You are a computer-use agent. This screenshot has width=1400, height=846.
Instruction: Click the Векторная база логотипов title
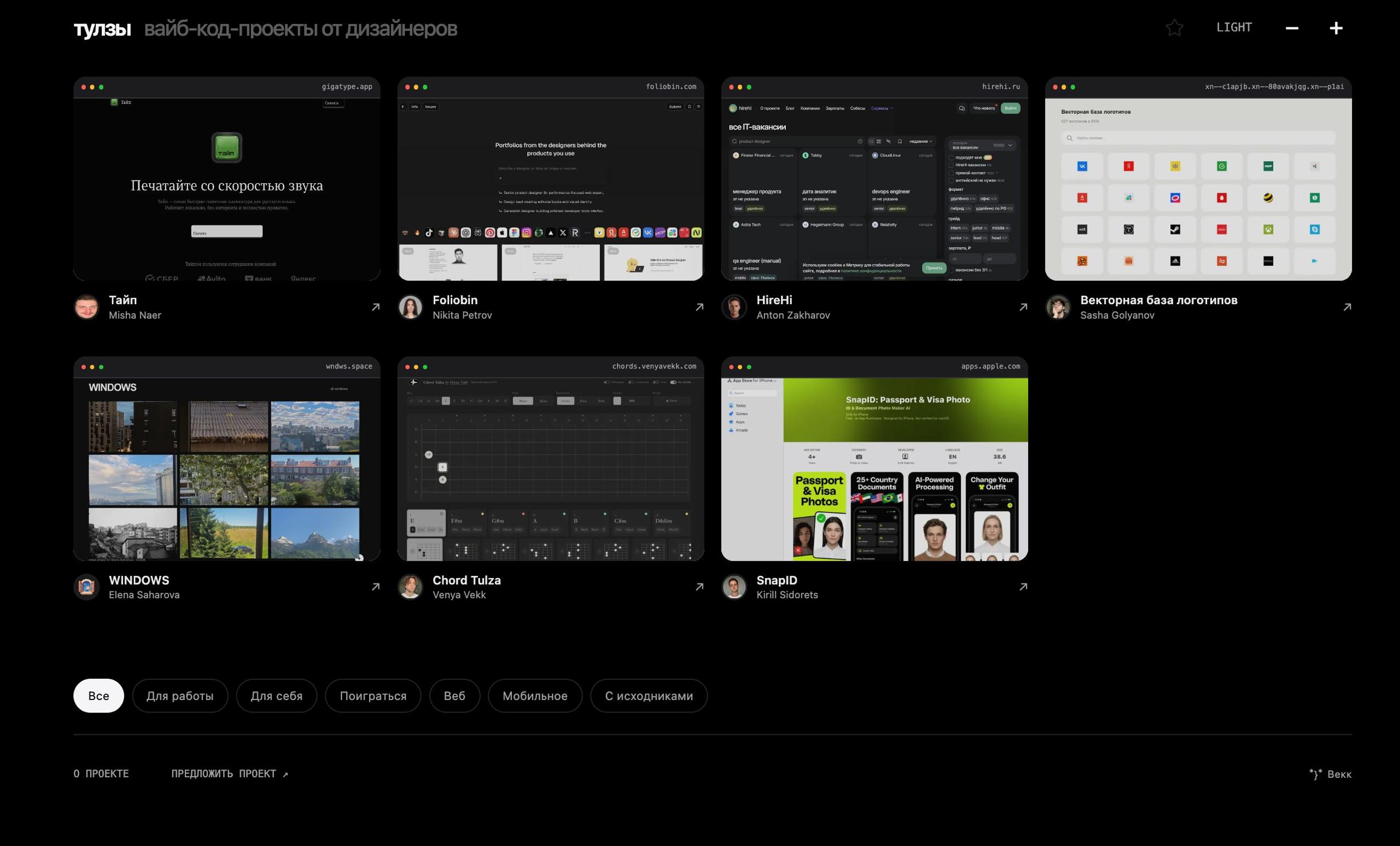pyautogui.click(x=1158, y=300)
